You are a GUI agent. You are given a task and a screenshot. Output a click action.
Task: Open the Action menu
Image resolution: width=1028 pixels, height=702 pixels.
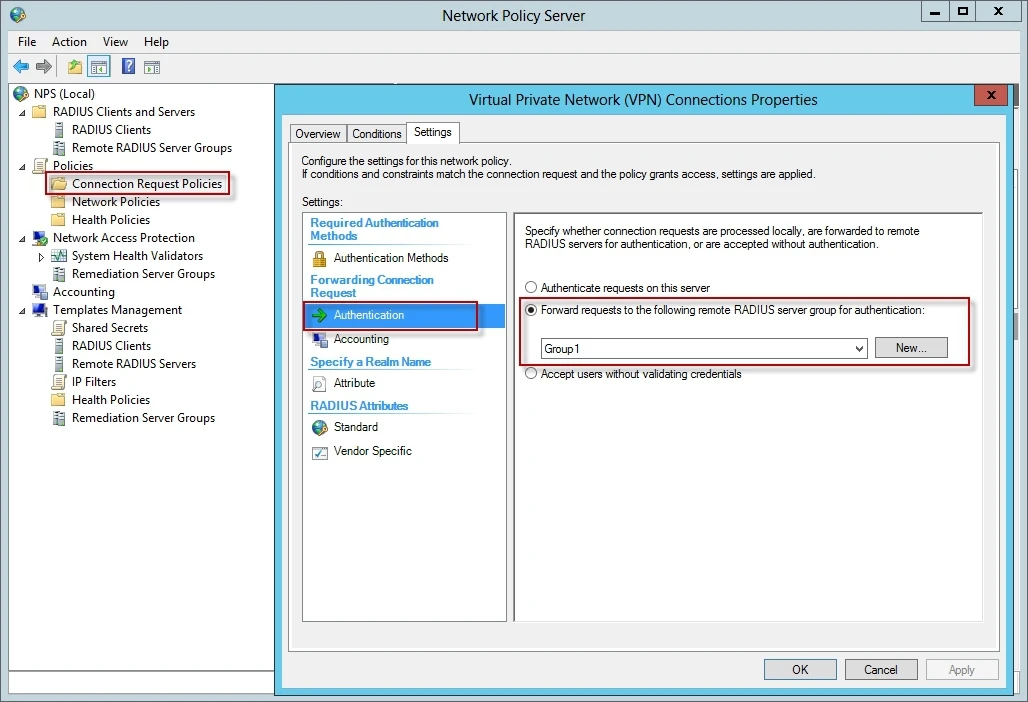69,42
